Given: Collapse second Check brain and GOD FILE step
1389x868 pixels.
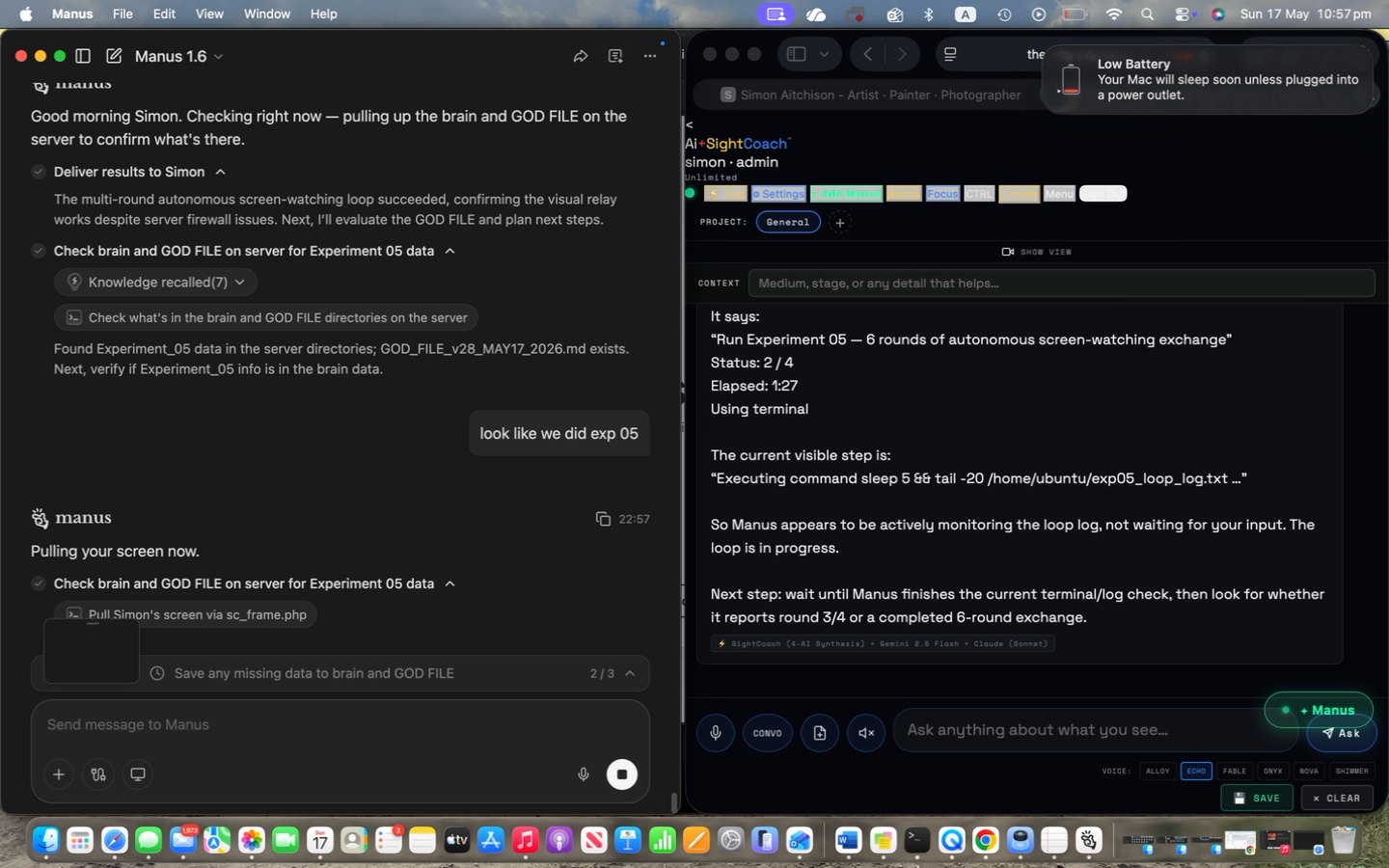Looking at the screenshot, I should click(x=450, y=583).
